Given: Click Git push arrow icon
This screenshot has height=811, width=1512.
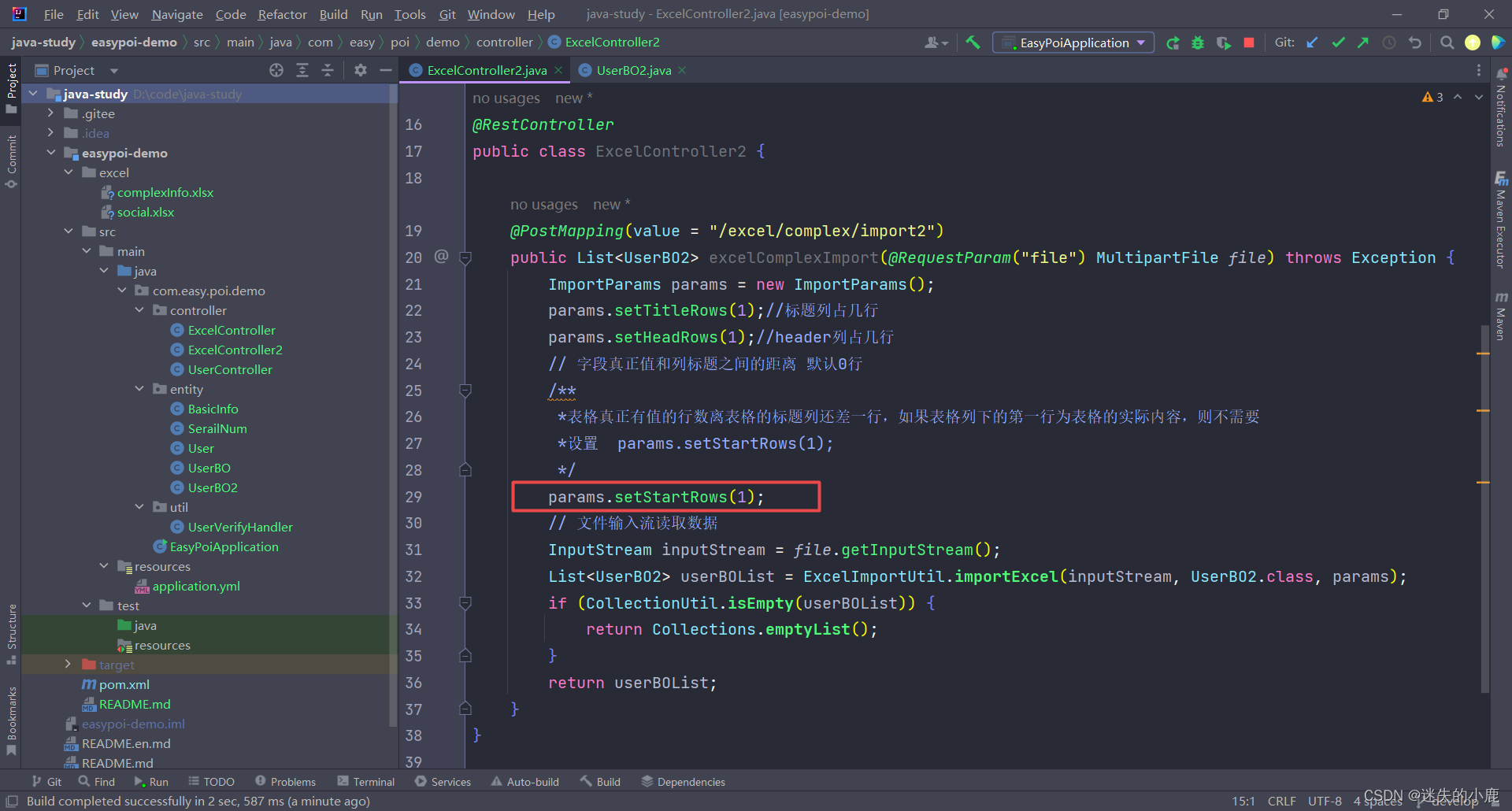Looking at the screenshot, I should click(x=1363, y=43).
